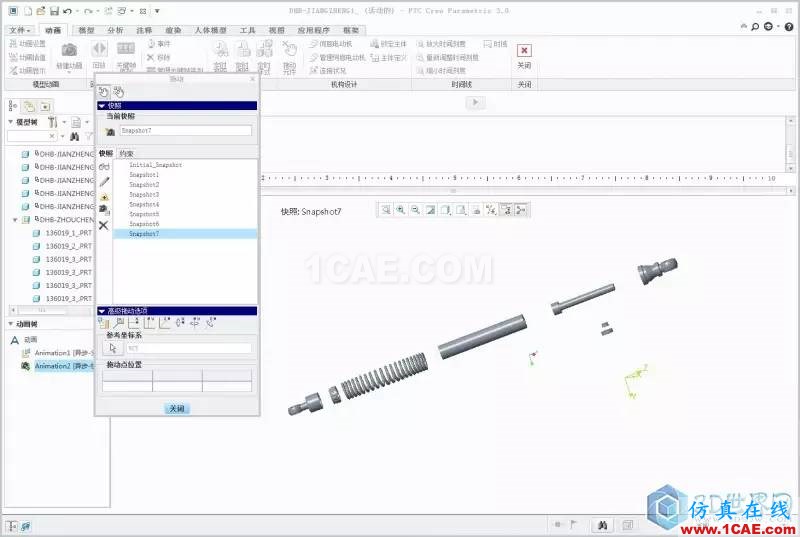The width and height of the screenshot is (800, 537).
Task: Switch to the Applications ribbon tab
Action: 313,31
